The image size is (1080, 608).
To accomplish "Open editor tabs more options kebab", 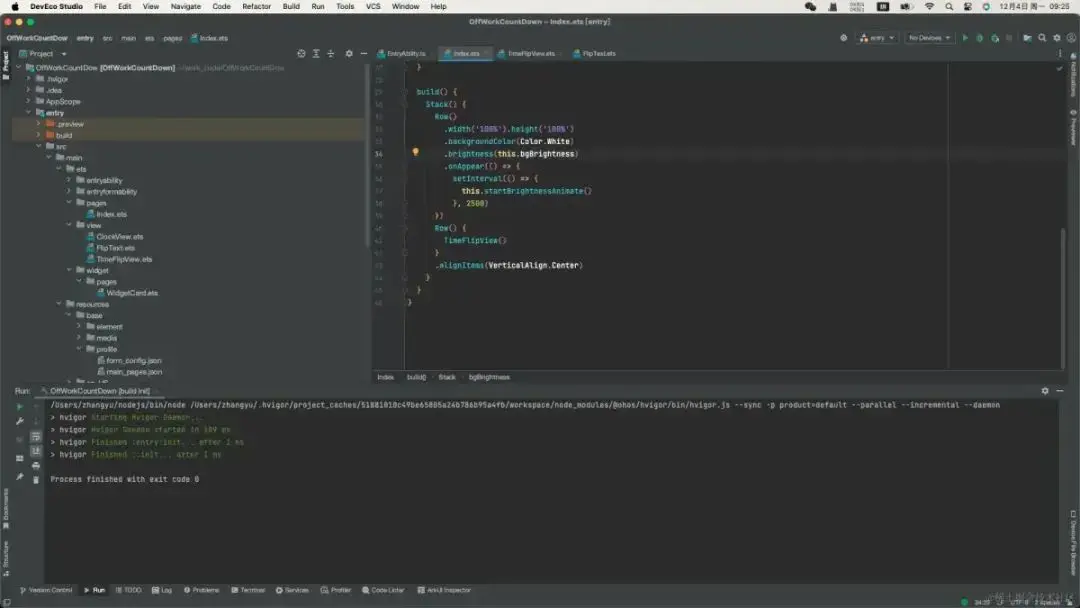I will tap(1059, 54).
